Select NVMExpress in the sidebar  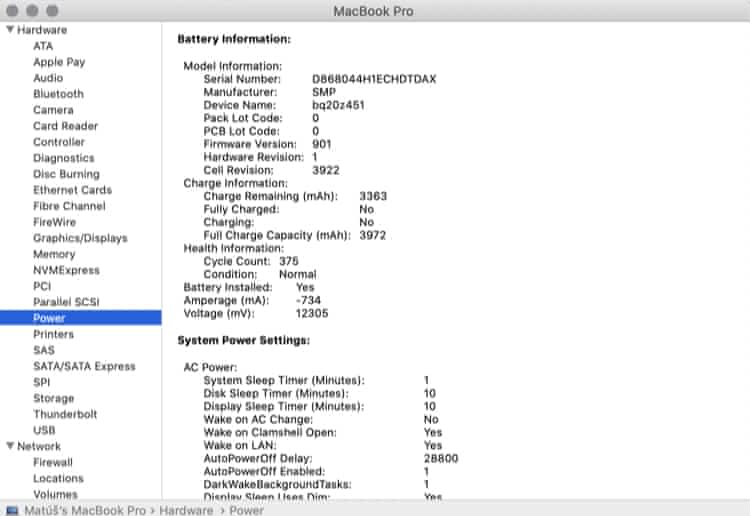(x=66, y=270)
